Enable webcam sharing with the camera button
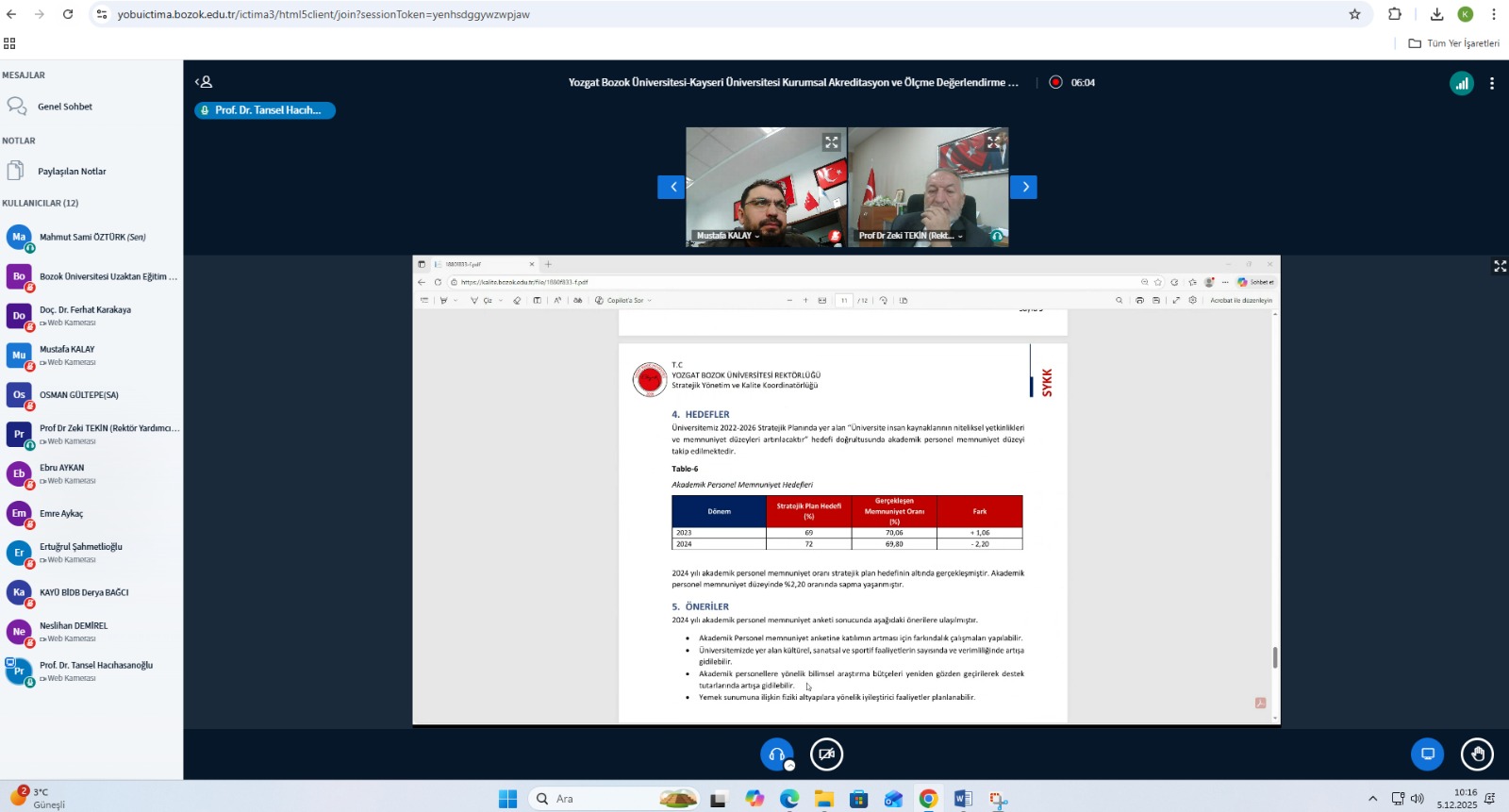1509x812 pixels. (826, 754)
